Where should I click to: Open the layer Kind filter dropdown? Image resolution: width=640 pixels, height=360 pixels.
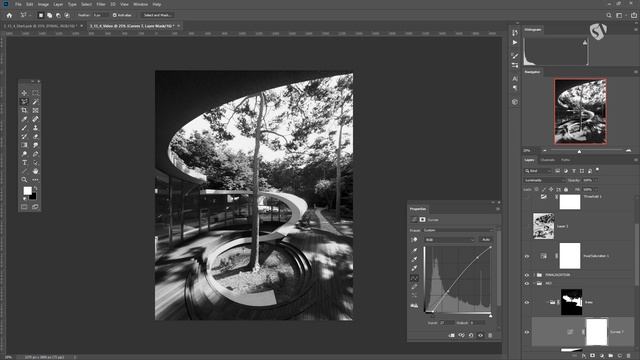point(538,171)
